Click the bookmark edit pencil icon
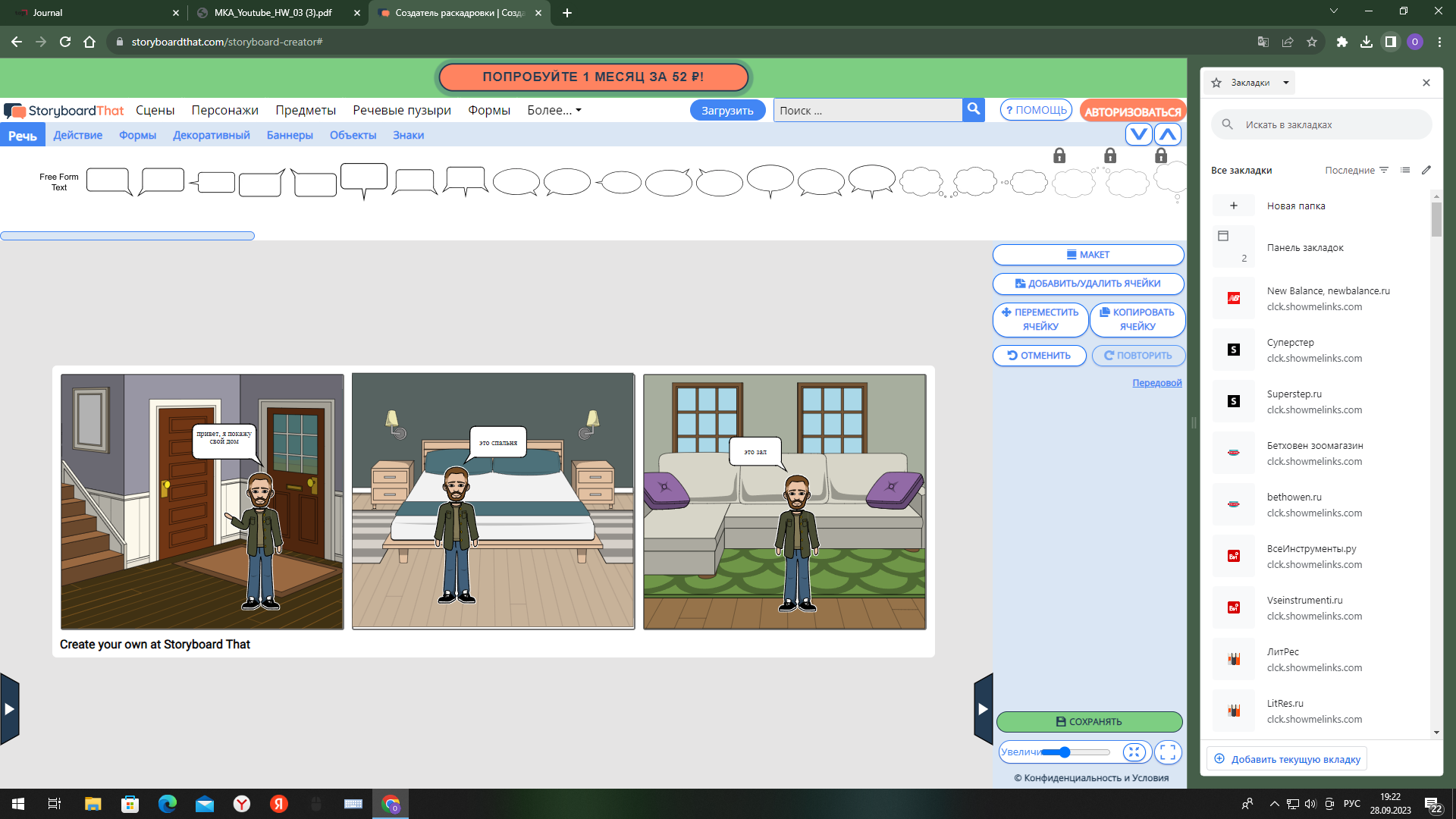The width and height of the screenshot is (1456, 819). [1426, 170]
